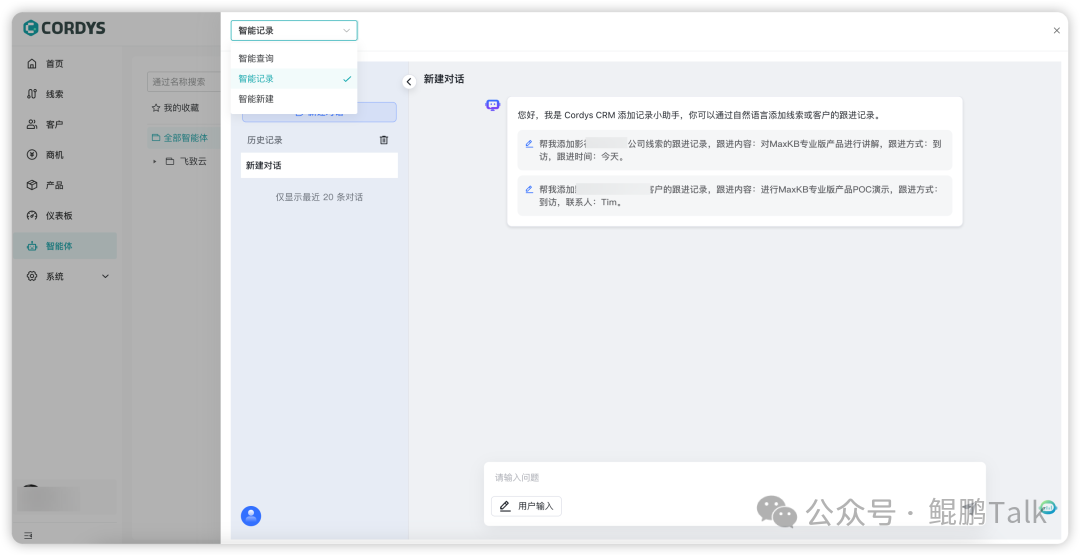Click the 智能体 robot icon
Viewport: 1080px width, 555px height.
(x=32, y=246)
